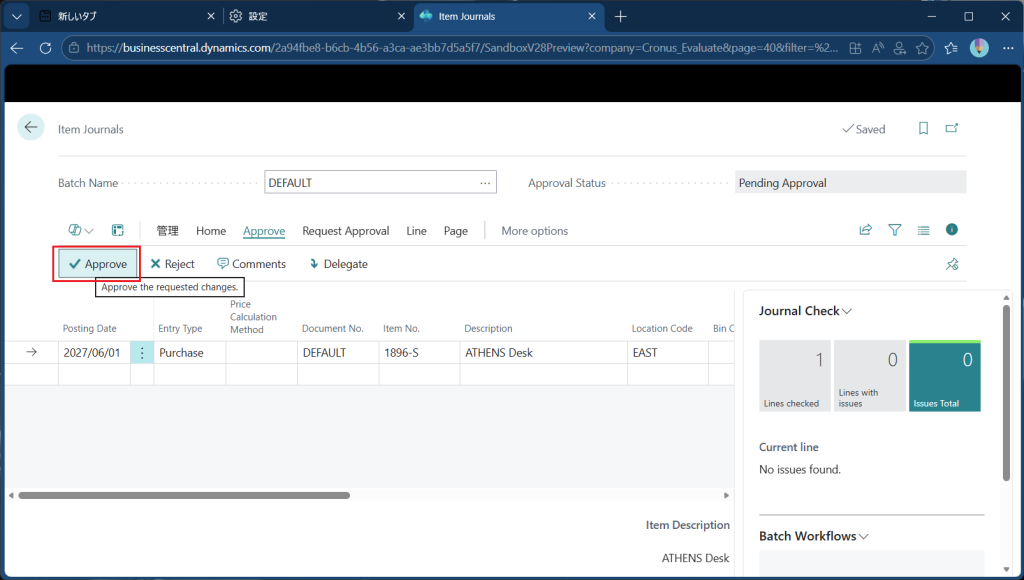
Task: Click the share icon in action bar
Action: [865, 230]
